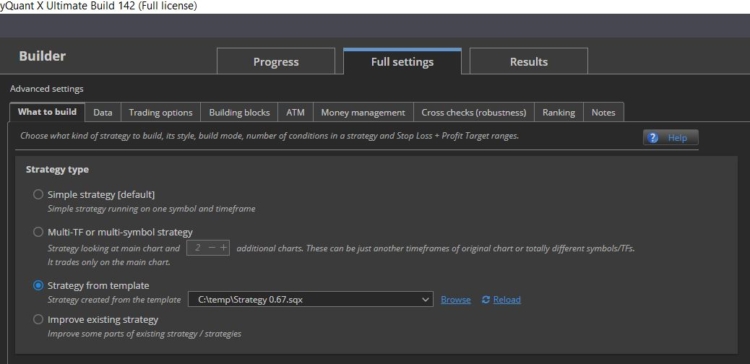Switch to the Full settings tab
Screen dimensions: 750x364
pos(402,61)
